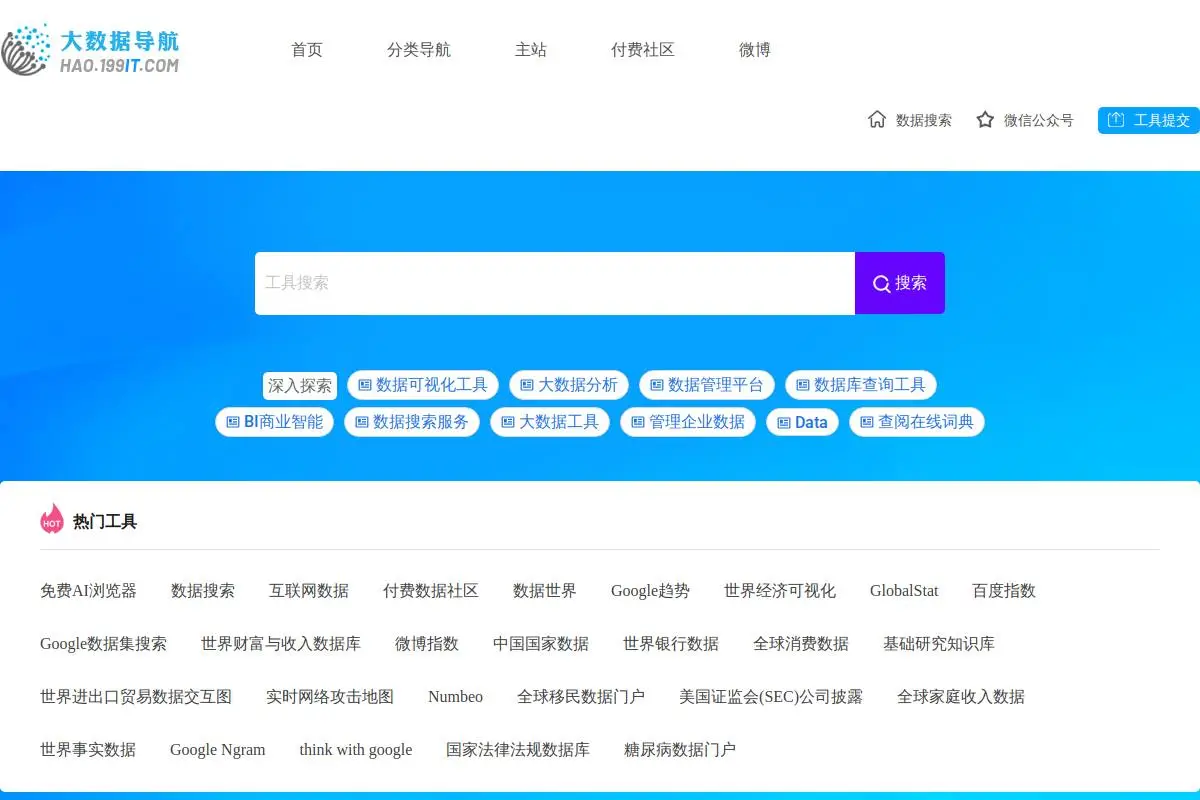Open the GlobalStat link
Image resolution: width=1200 pixels, height=800 pixels.
[x=904, y=591]
